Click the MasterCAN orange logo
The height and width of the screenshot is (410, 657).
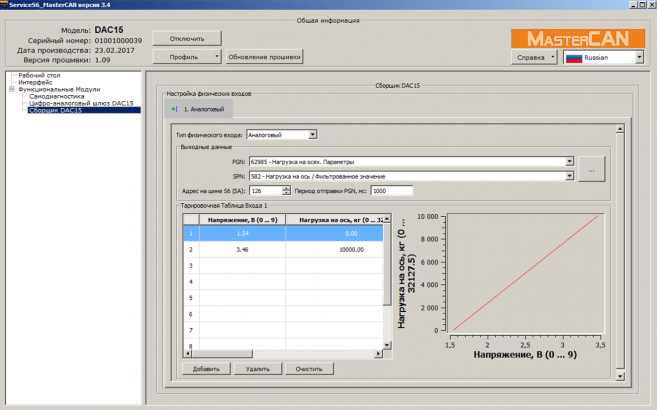click(578, 39)
